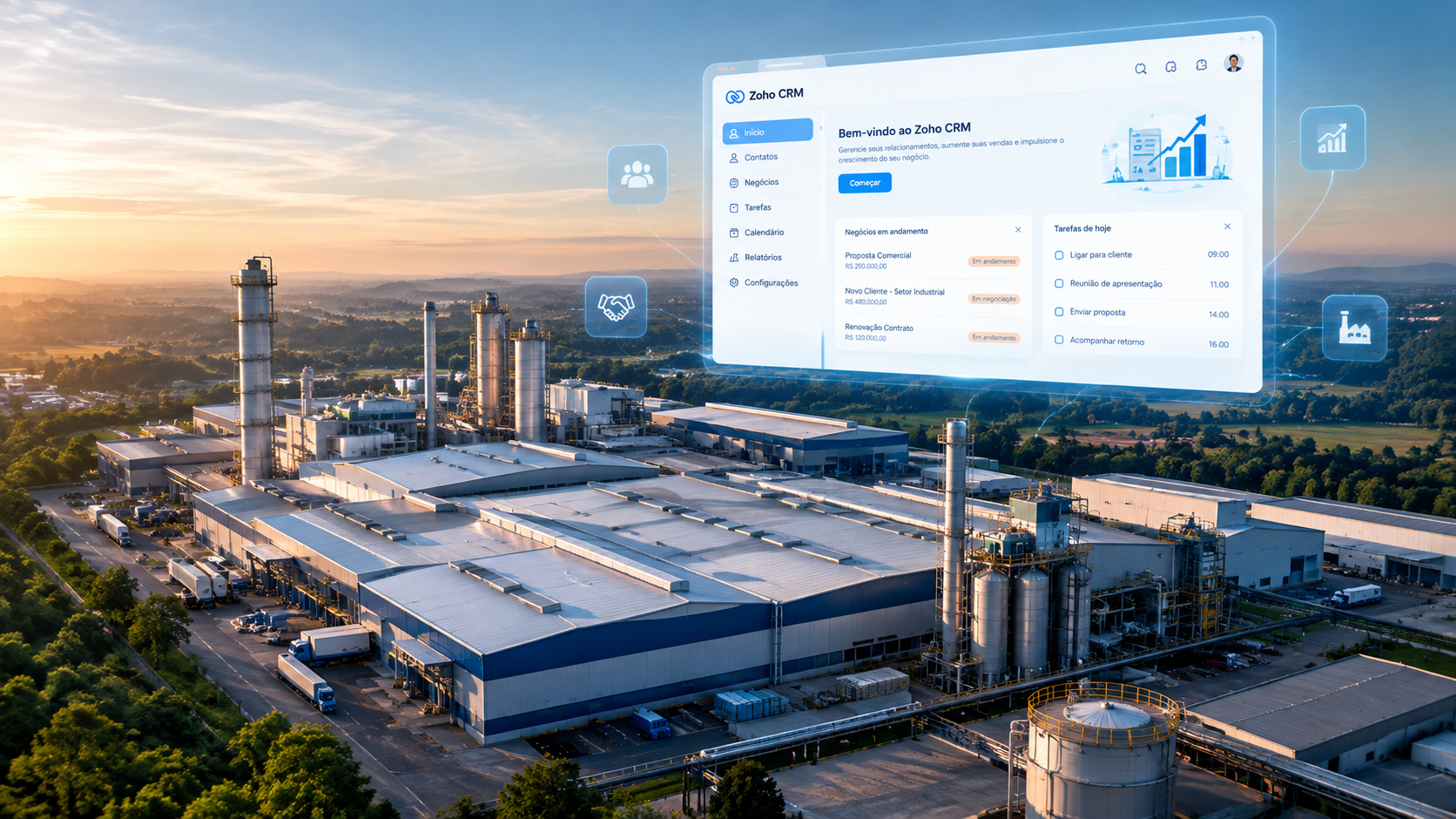Click the Em negociação status badge
Image resolution: width=1456 pixels, height=819 pixels.
pyautogui.click(x=994, y=299)
